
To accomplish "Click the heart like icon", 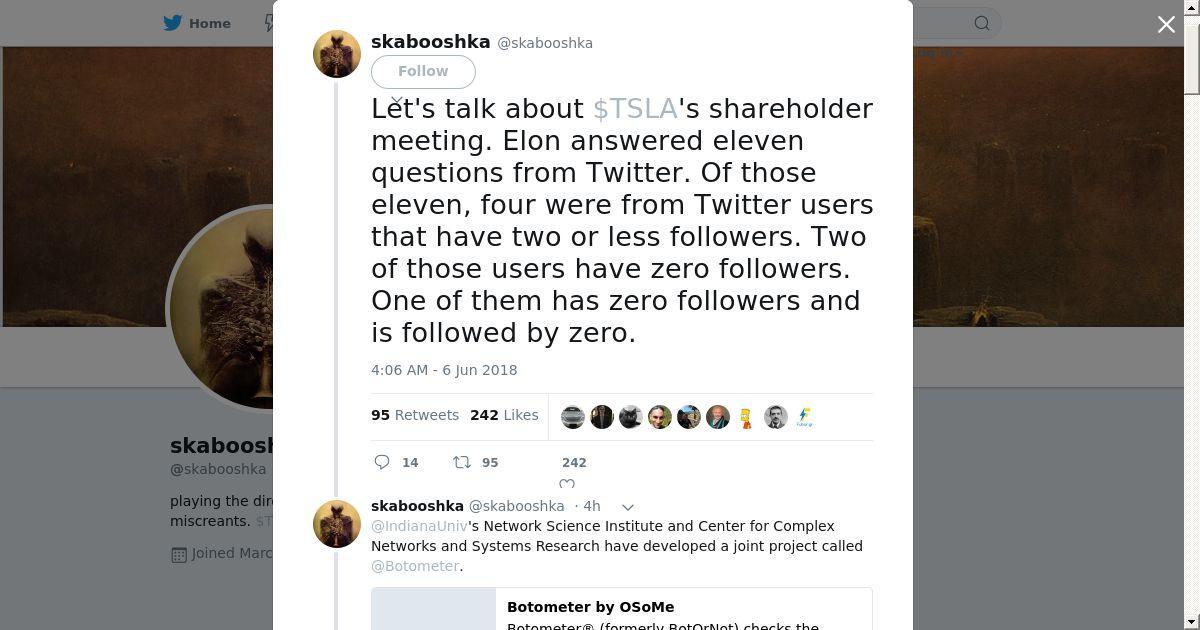I will [x=567, y=484].
